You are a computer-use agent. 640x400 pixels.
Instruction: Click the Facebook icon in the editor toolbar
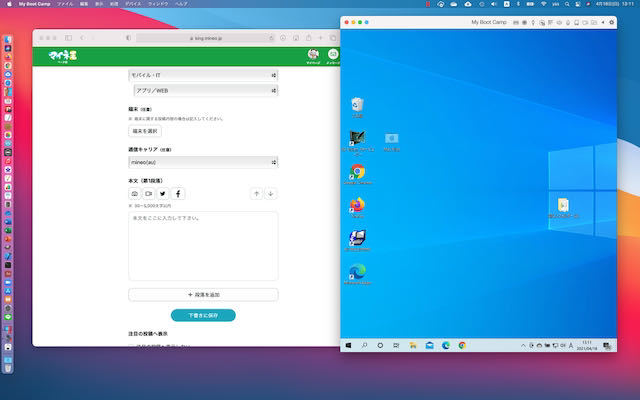coord(178,193)
